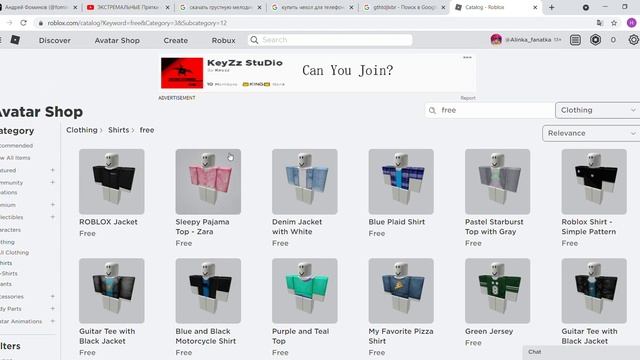Click the magnifier icon in catalog search
Screen dimensions: 640x360
tap(432, 110)
